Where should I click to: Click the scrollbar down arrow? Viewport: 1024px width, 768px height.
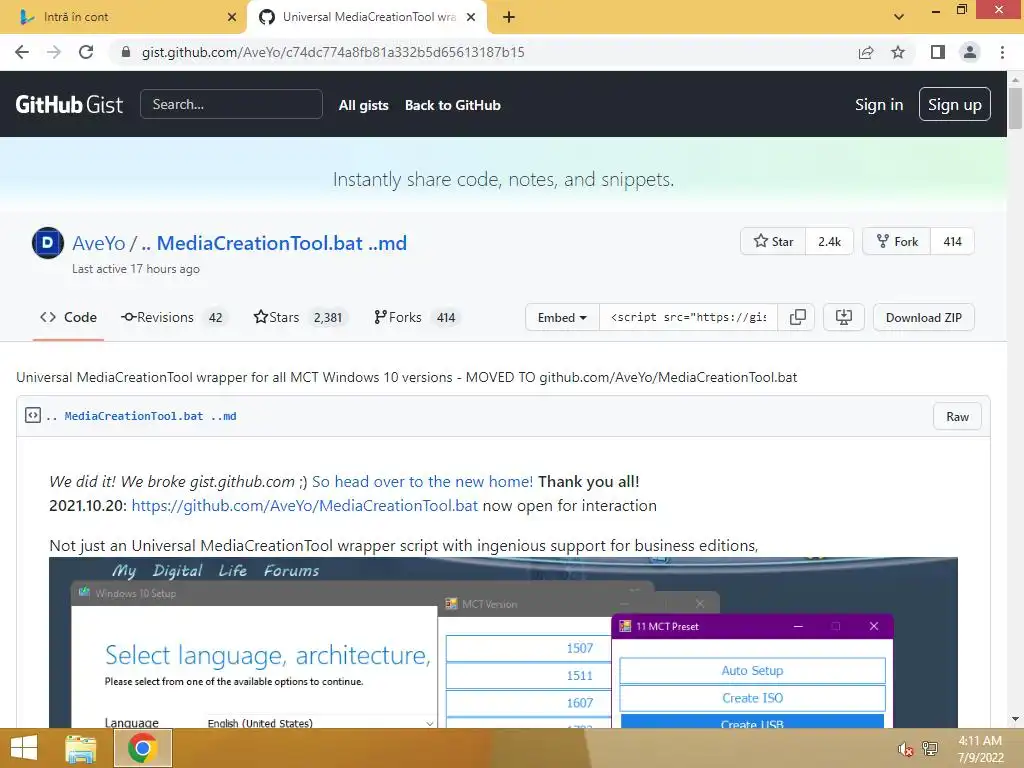[1015, 719]
